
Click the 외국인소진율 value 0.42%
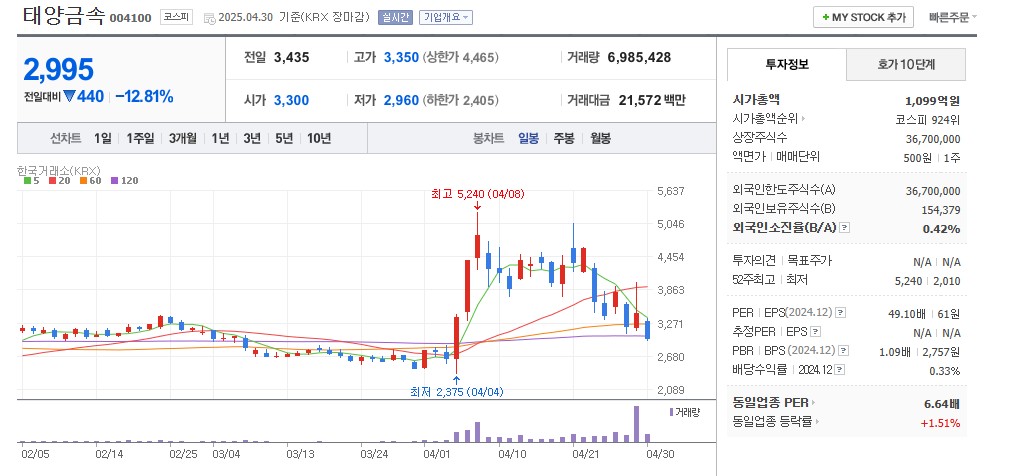tap(941, 229)
